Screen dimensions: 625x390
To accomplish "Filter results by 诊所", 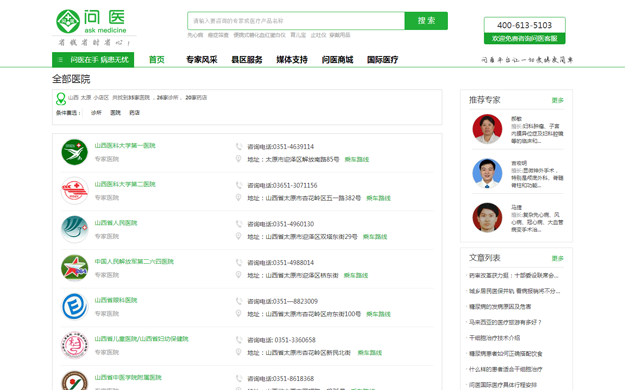I will click(96, 113).
